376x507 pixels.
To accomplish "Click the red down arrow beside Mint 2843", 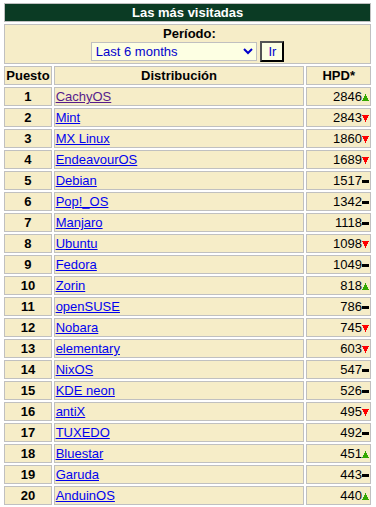I will (365, 118).
